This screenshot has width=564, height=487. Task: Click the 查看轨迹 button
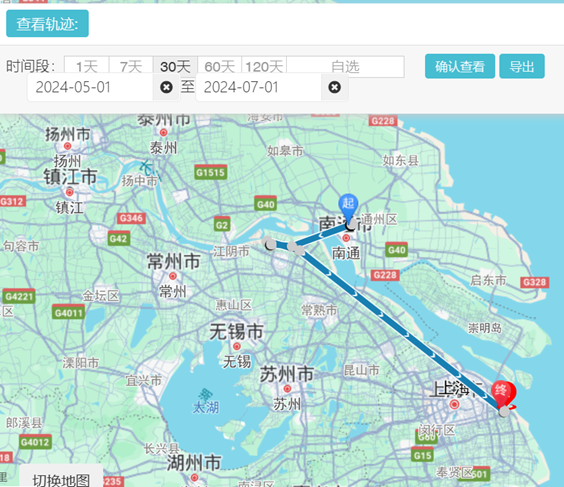47,23
